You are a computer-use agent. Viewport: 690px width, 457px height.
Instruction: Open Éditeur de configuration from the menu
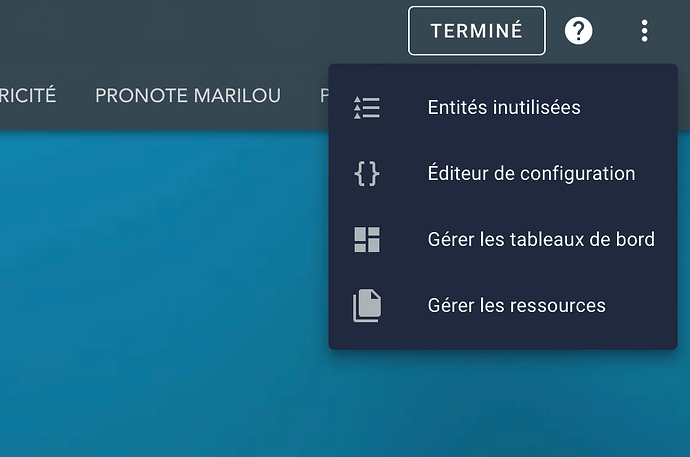point(503,173)
